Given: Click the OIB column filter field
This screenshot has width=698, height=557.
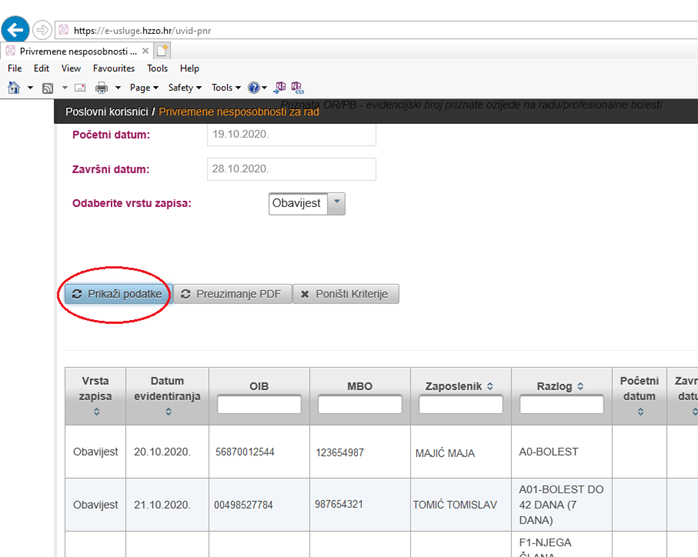Looking at the screenshot, I should [259, 405].
